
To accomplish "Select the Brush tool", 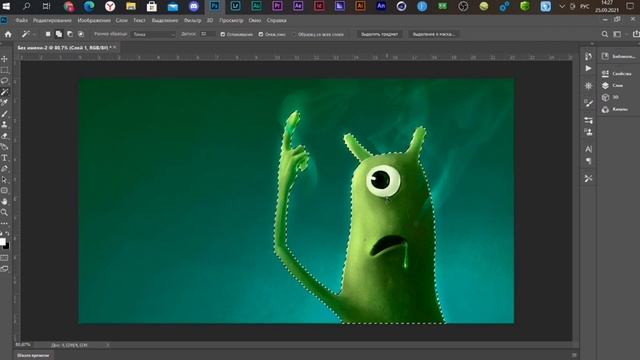I will click(4, 114).
